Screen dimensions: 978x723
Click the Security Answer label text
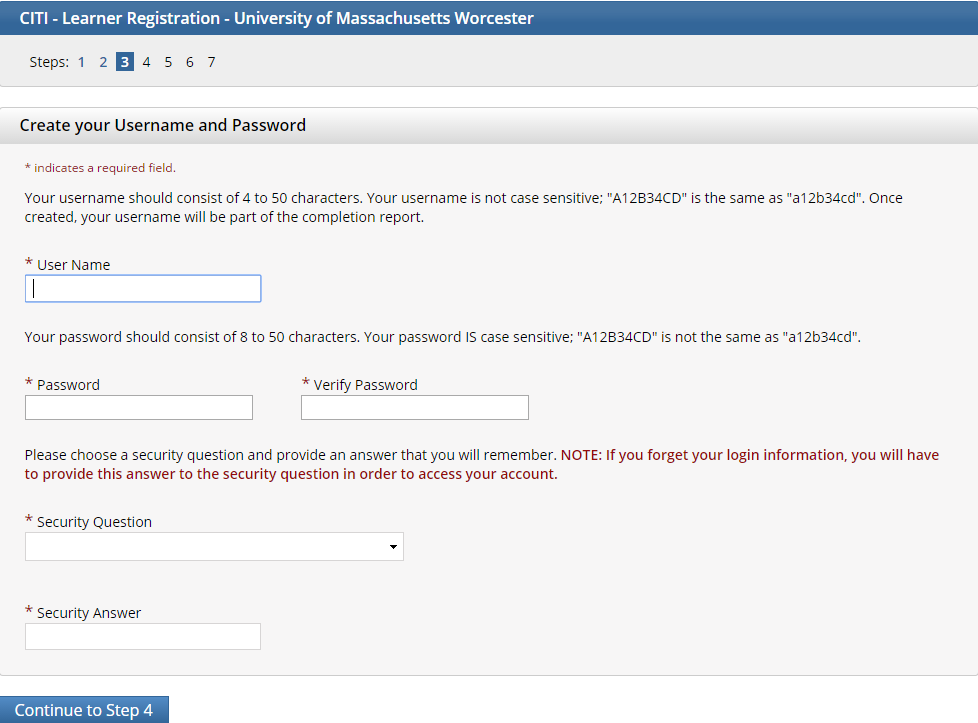[x=89, y=613]
